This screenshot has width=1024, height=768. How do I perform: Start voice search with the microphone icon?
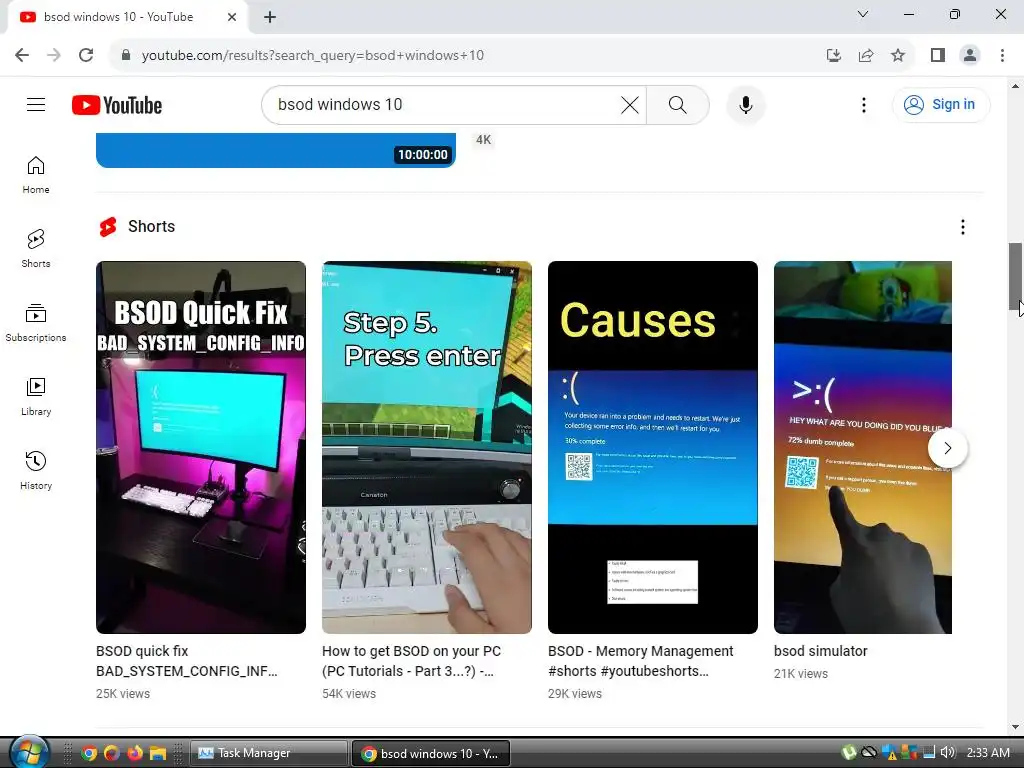point(745,104)
